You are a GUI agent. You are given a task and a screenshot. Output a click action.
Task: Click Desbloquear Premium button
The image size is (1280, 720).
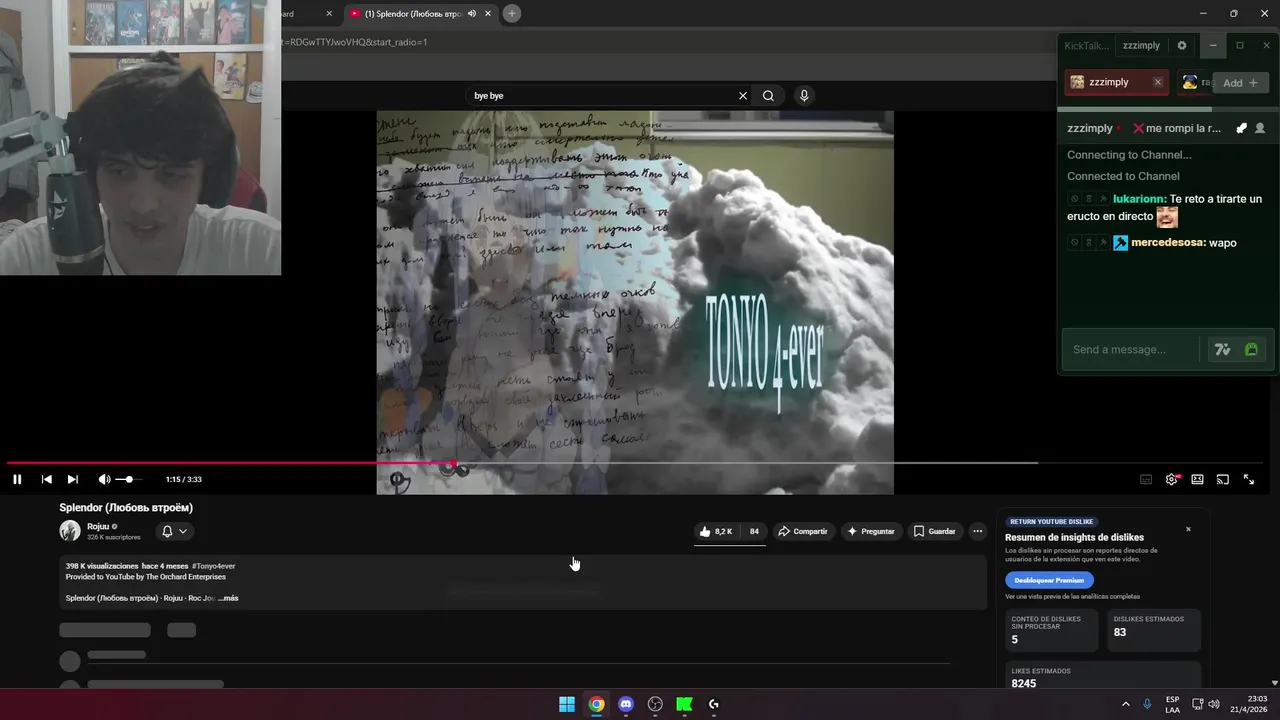tap(1049, 580)
